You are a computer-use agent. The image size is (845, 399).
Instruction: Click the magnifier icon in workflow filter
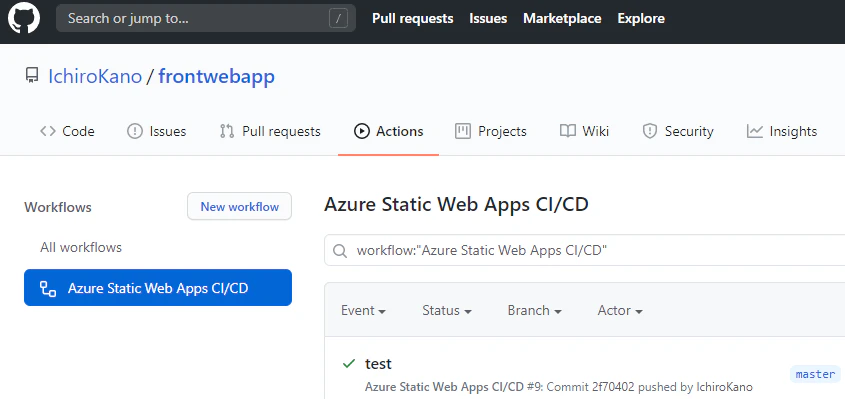[340, 251]
